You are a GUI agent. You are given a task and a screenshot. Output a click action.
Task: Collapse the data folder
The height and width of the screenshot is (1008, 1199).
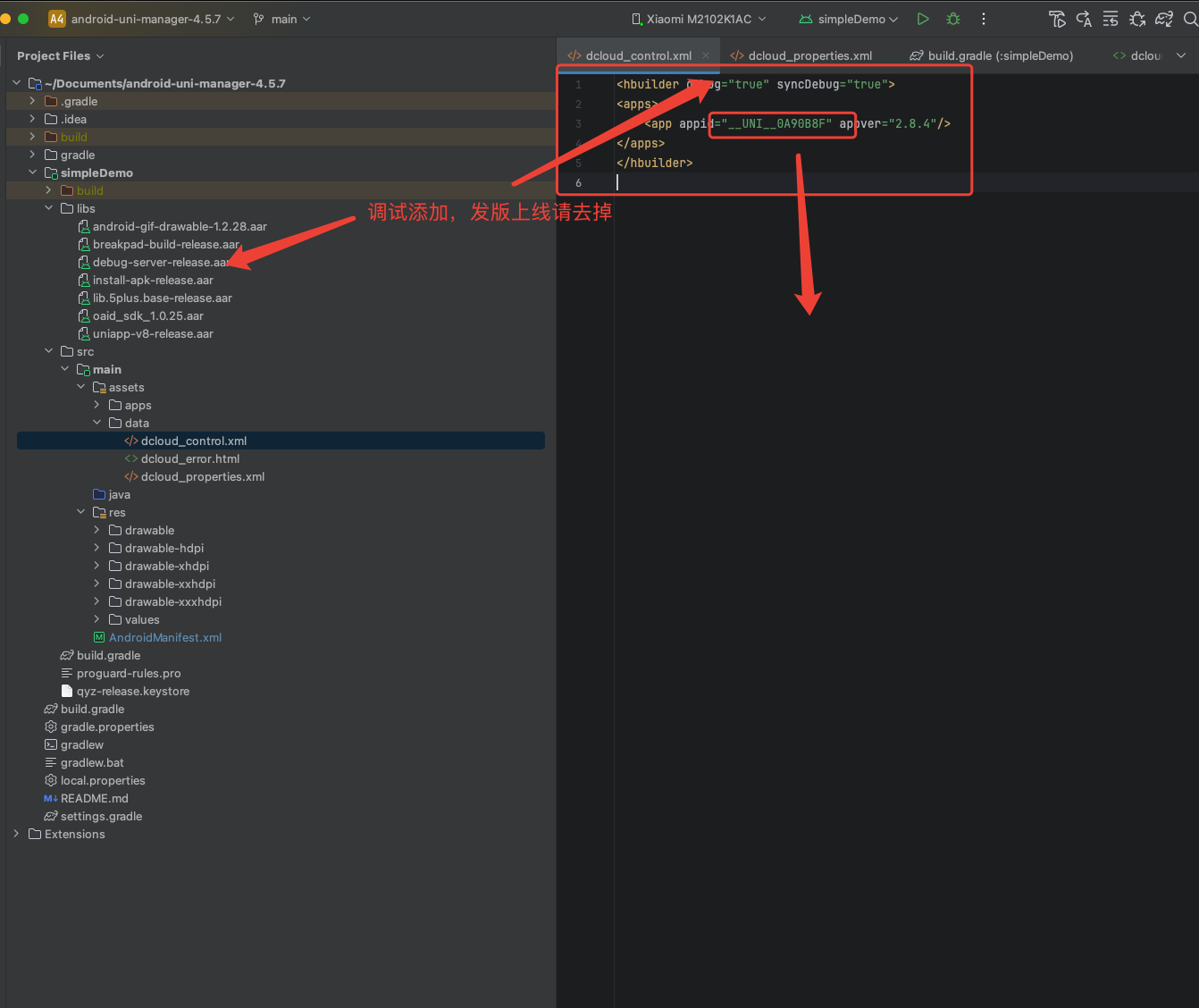click(x=96, y=423)
